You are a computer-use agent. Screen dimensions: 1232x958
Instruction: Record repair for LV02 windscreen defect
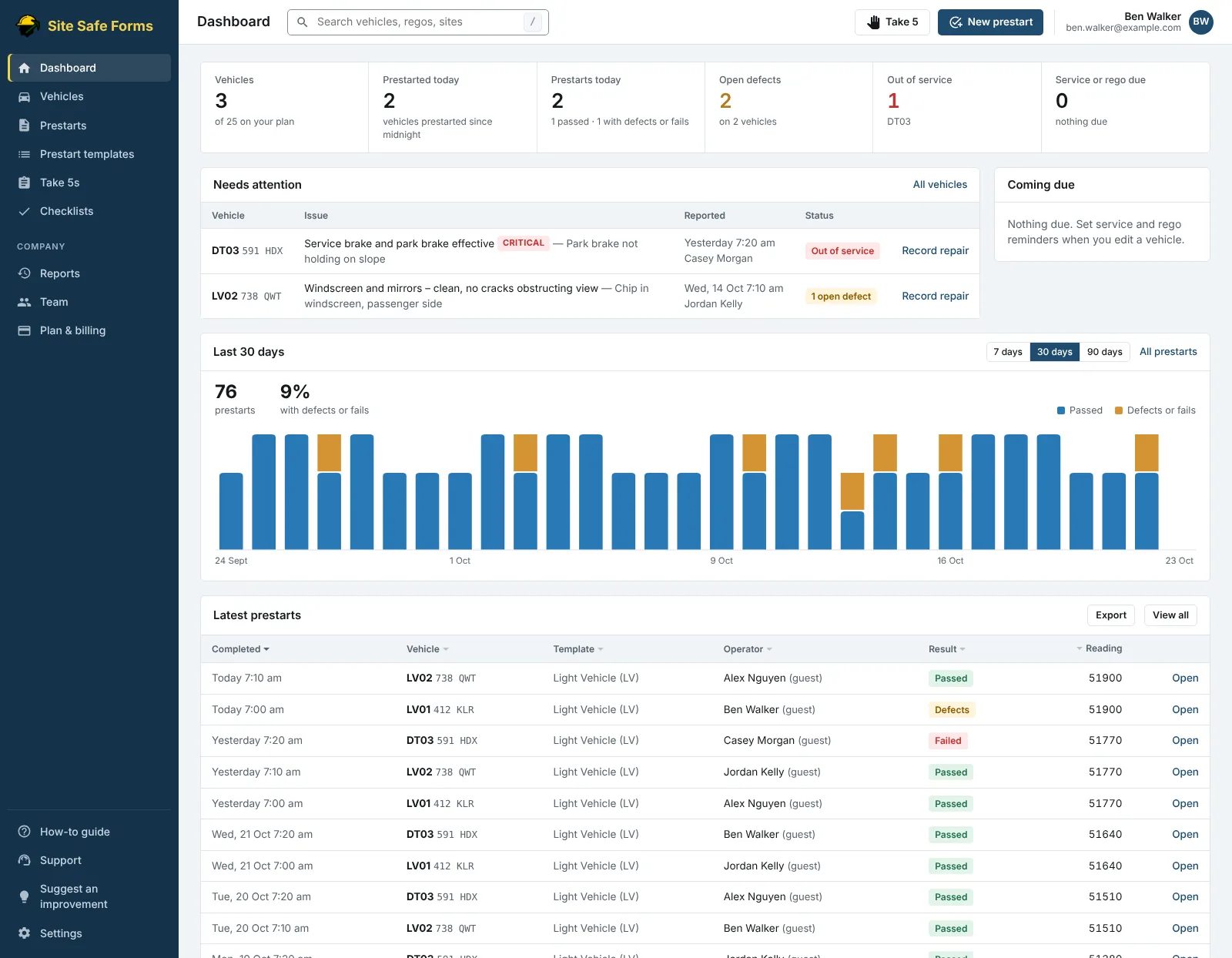(x=935, y=296)
